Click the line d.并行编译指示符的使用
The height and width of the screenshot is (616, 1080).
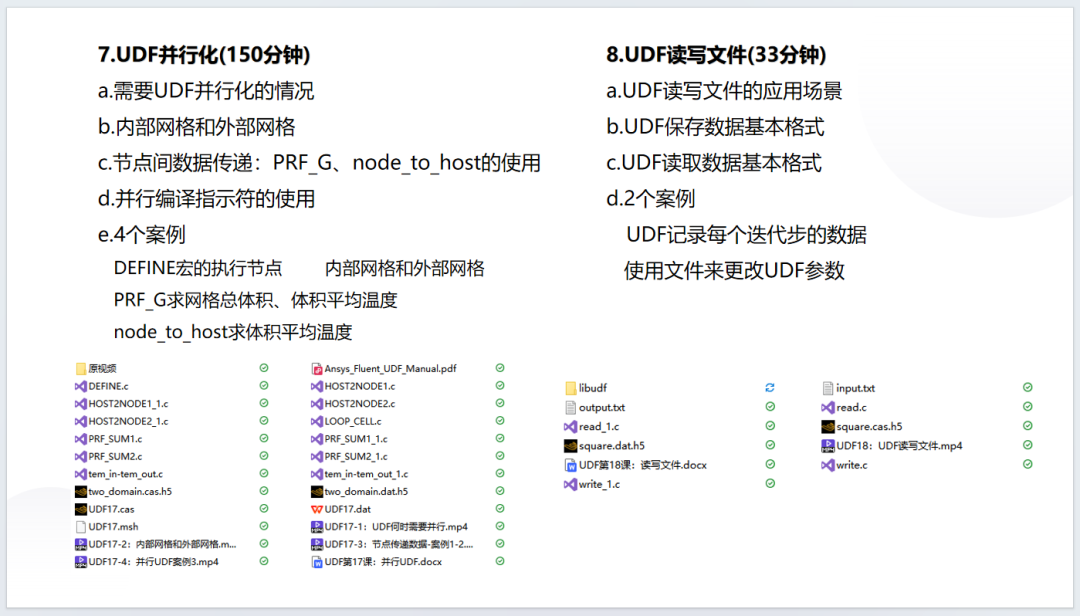click(206, 198)
